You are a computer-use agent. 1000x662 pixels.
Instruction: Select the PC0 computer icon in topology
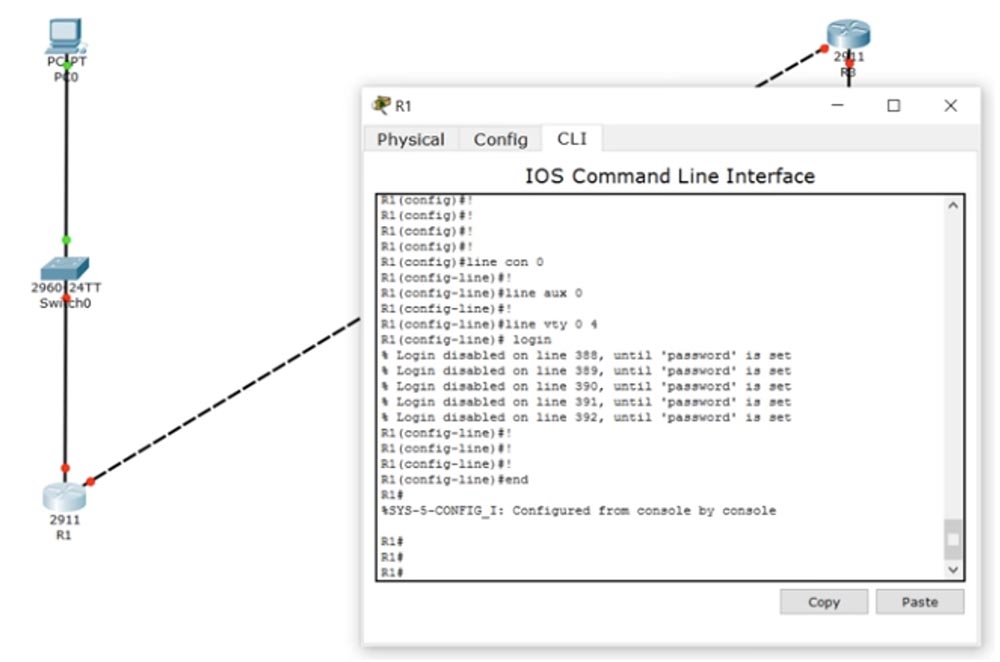pyautogui.click(x=64, y=36)
